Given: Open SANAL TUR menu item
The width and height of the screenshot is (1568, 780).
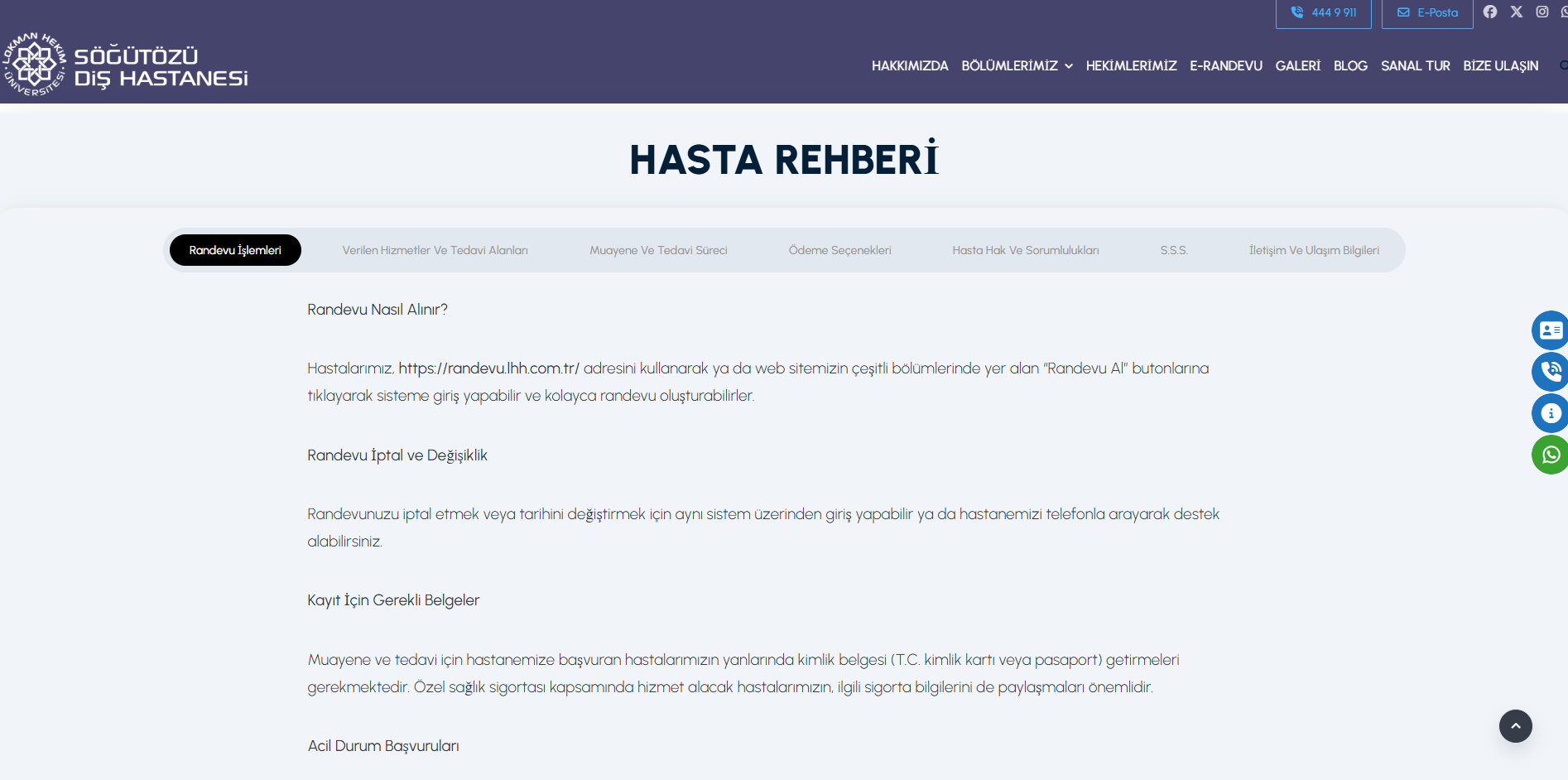Looking at the screenshot, I should pos(1415,66).
